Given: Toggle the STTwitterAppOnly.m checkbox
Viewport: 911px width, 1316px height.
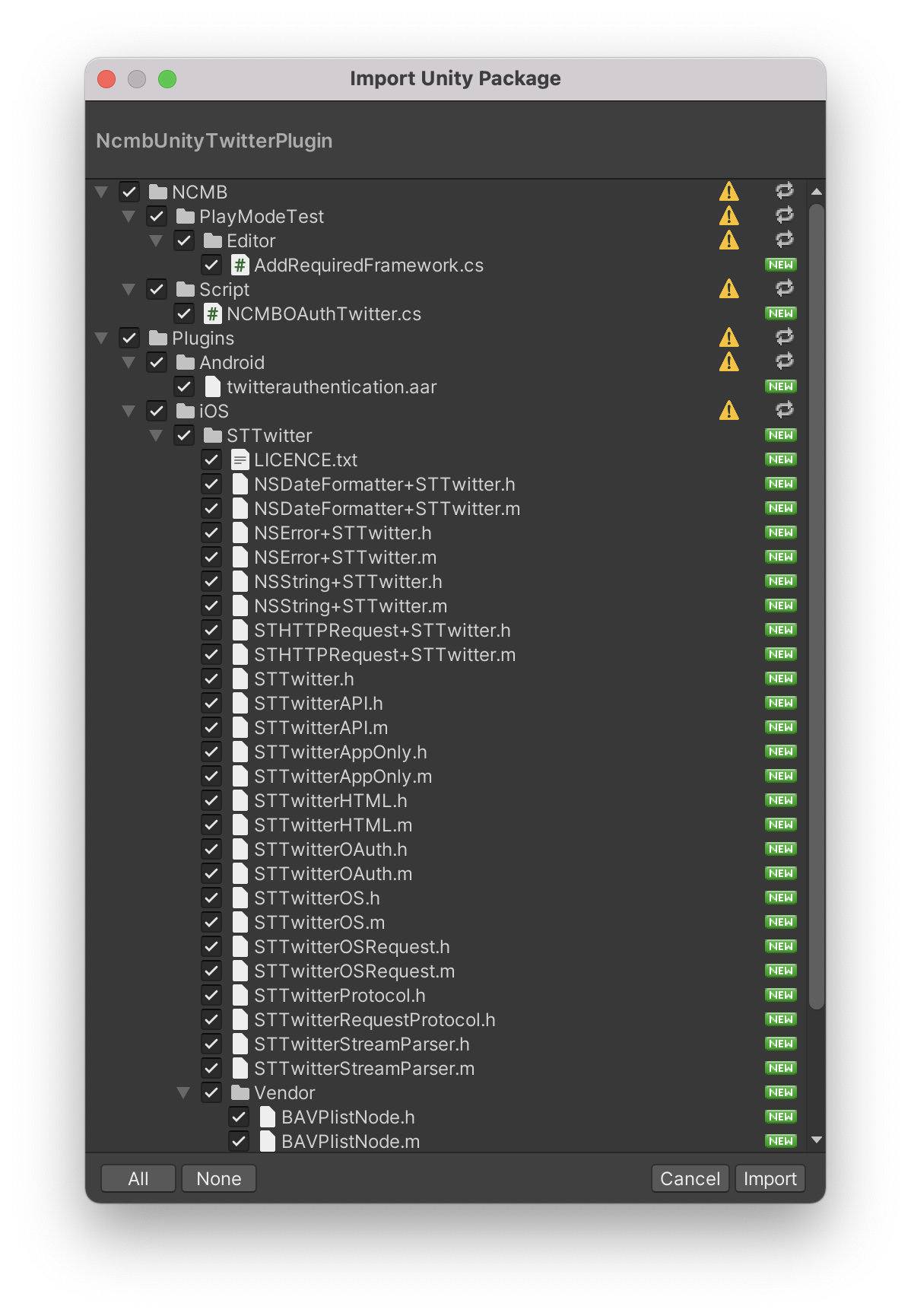Looking at the screenshot, I should [211, 776].
